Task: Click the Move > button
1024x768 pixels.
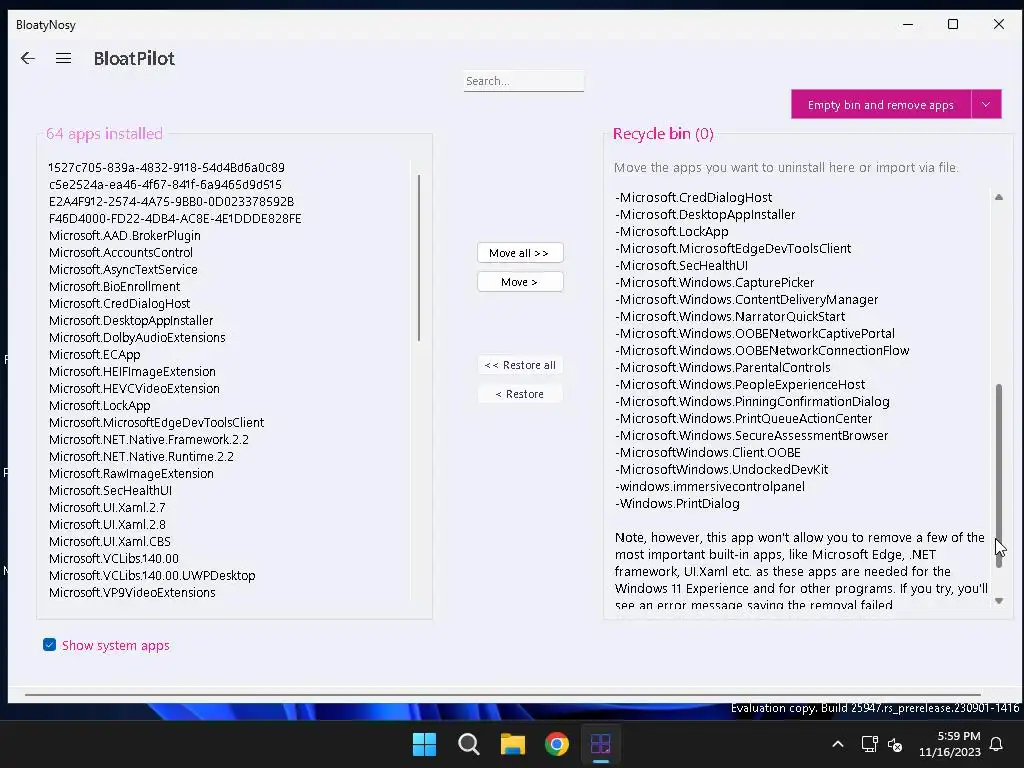Action: (520, 282)
